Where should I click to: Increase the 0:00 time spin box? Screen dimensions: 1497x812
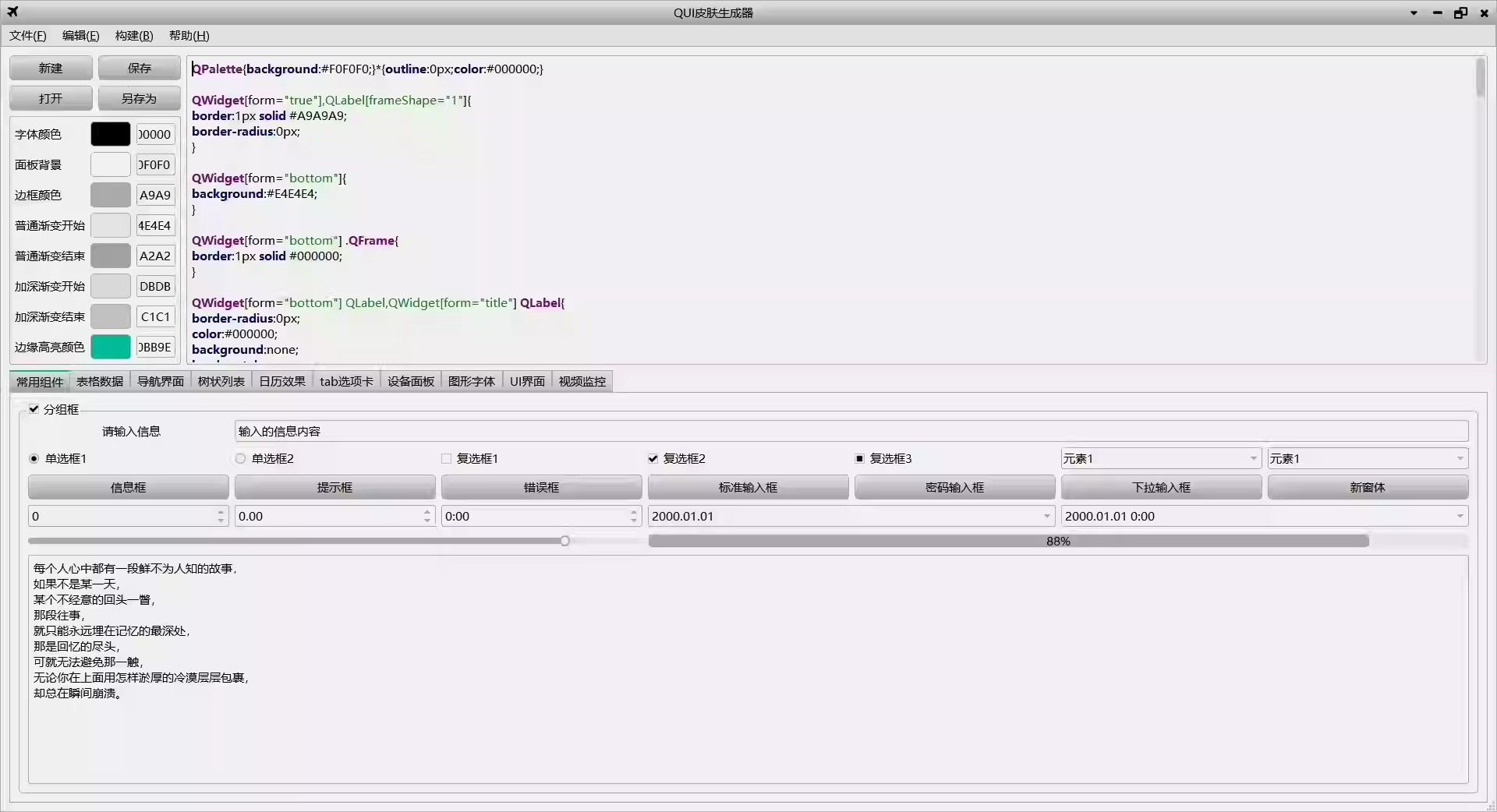[634, 511]
